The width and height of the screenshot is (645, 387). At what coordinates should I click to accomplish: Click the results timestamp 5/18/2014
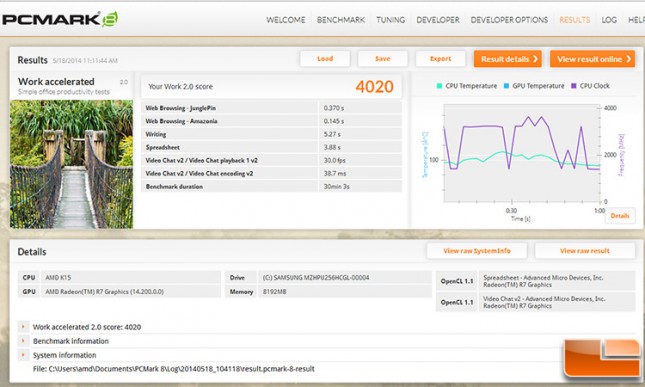coord(85,60)
